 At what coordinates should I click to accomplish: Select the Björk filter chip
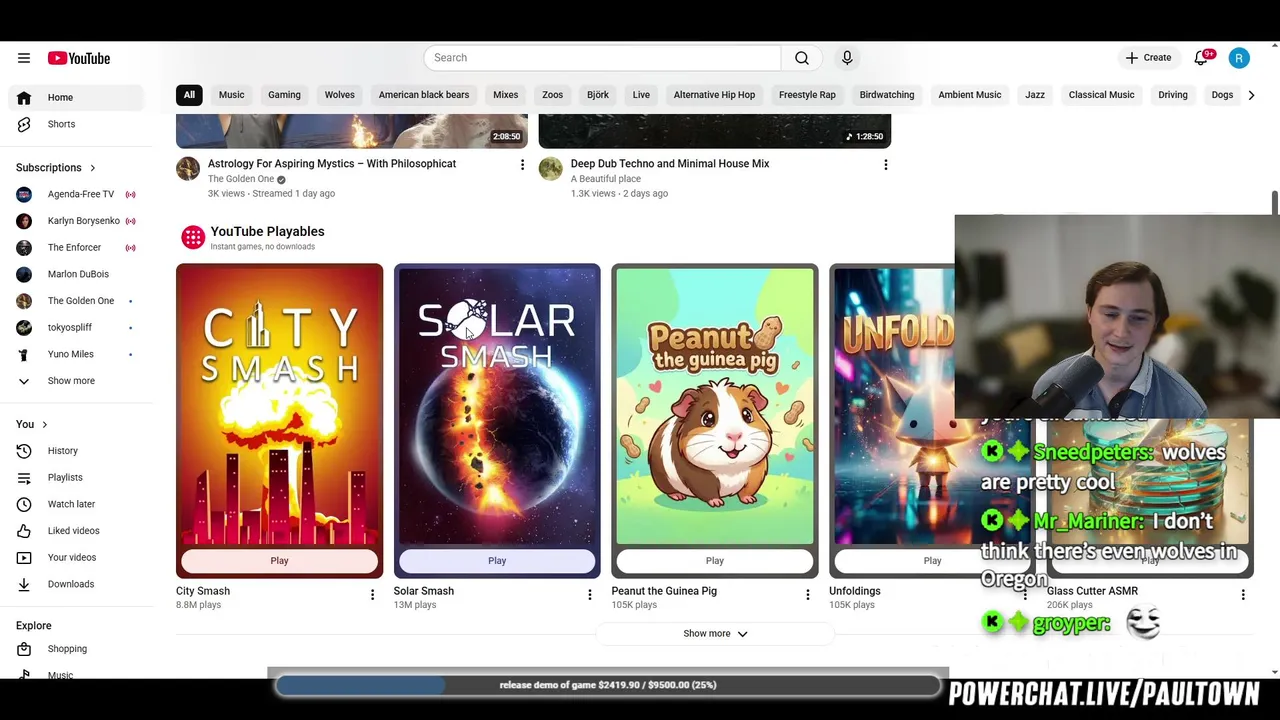point(598,95)
